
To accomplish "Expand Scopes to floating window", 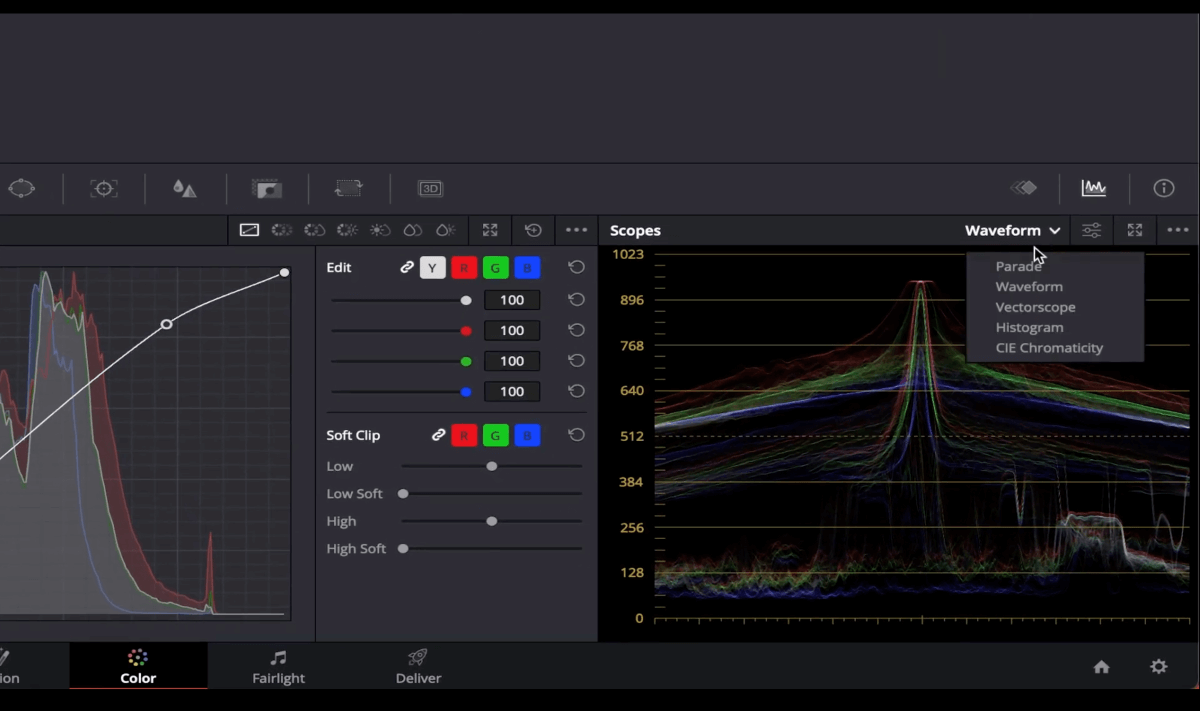I will point(1135,230).
